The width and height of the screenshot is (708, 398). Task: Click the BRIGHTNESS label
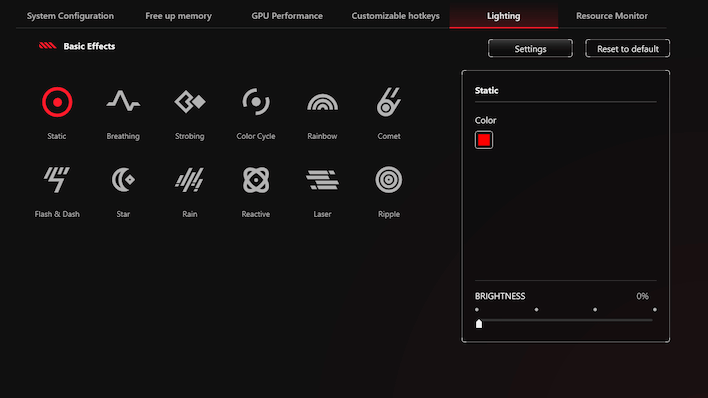pyautogui.click(x=500, y=296)
